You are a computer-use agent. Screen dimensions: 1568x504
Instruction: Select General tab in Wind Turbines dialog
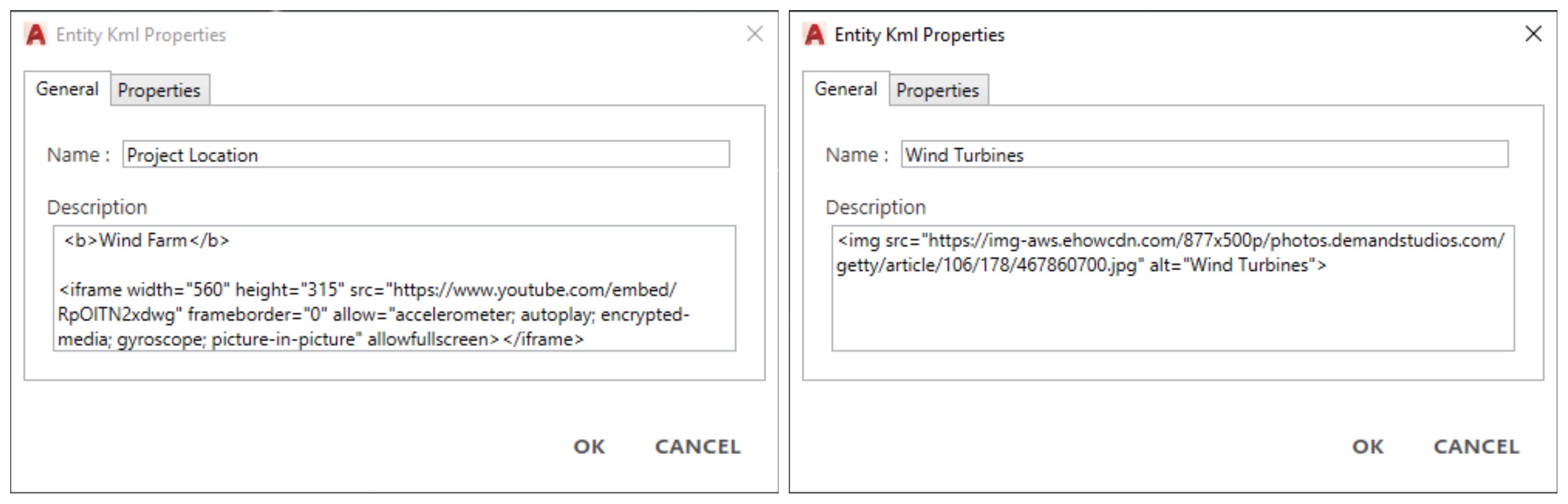(845, 89)
